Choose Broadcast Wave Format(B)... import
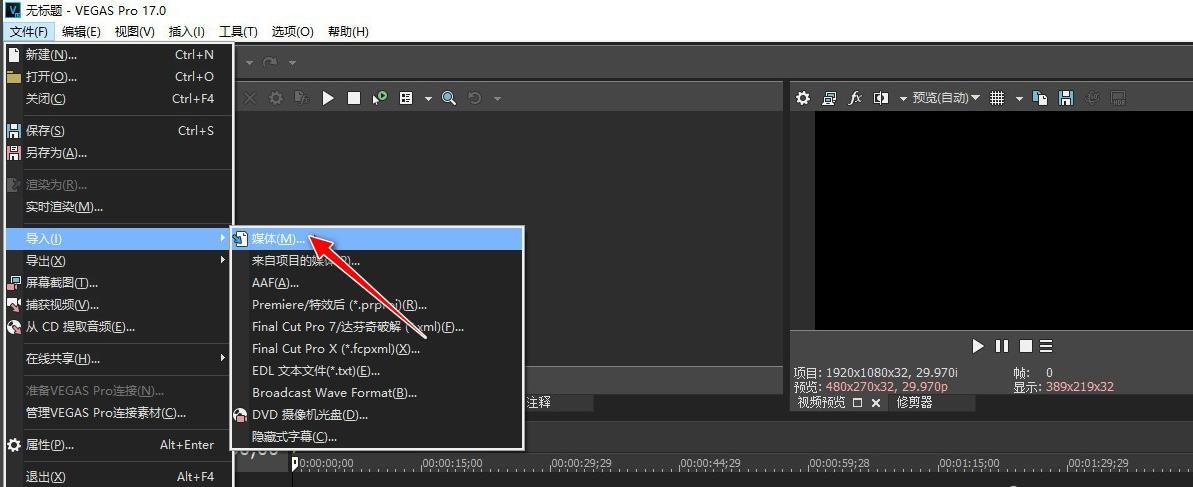The width and height of the screenshot is (1193, 487). [377, 393]
